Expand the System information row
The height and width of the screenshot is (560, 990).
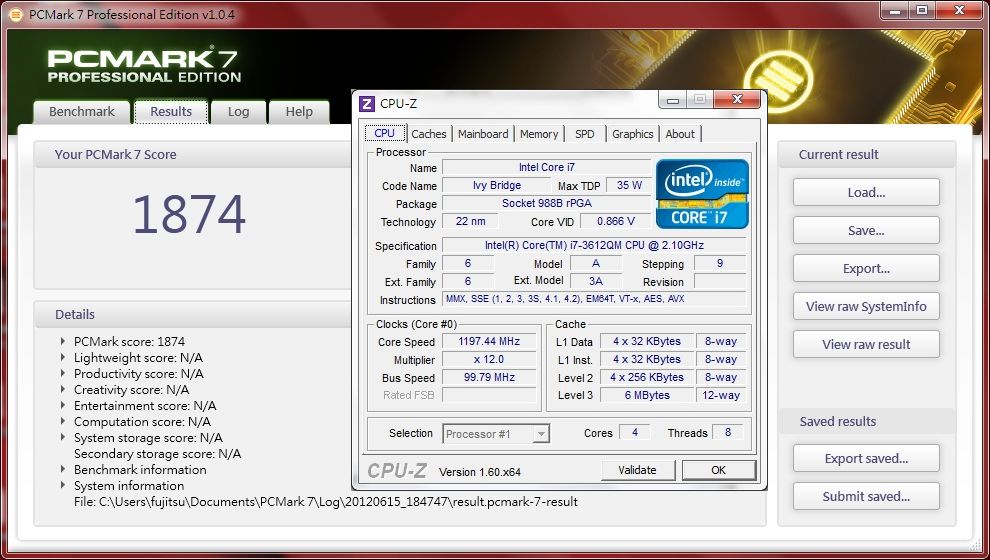(x=63, y=486)
